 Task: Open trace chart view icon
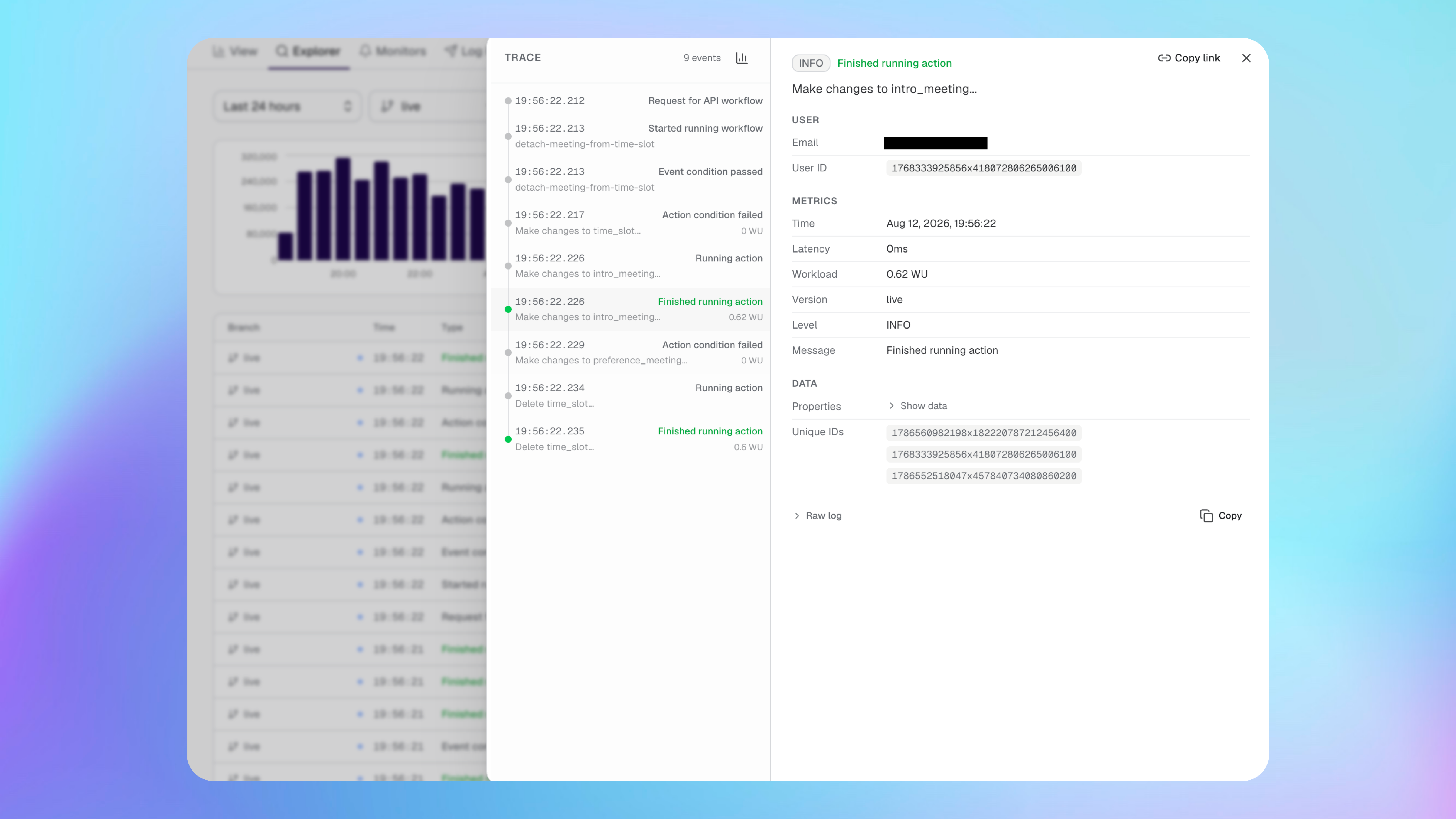coord(742,58)
